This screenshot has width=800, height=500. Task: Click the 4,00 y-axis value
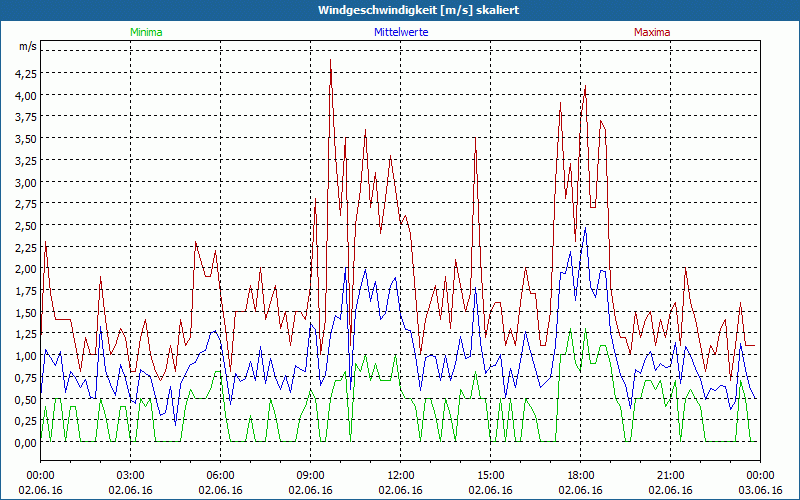pyautogui.click(x=26, y=95)
